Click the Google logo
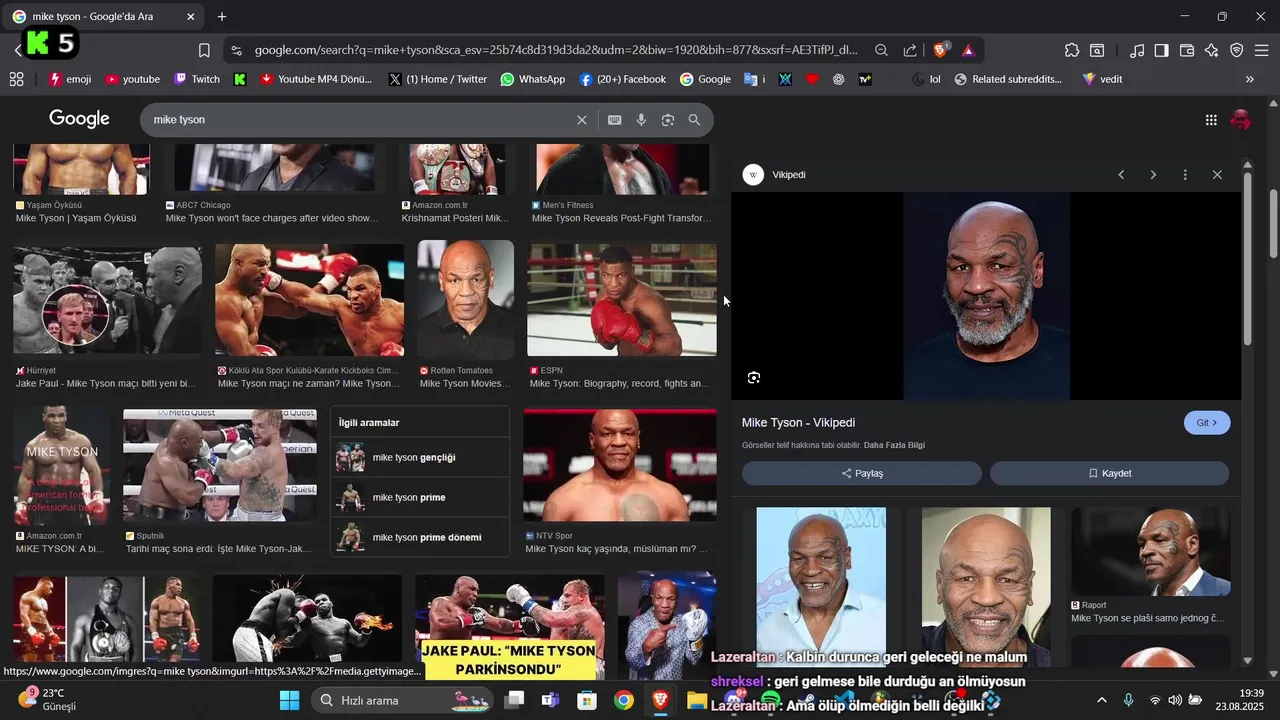 pos(79,119)
